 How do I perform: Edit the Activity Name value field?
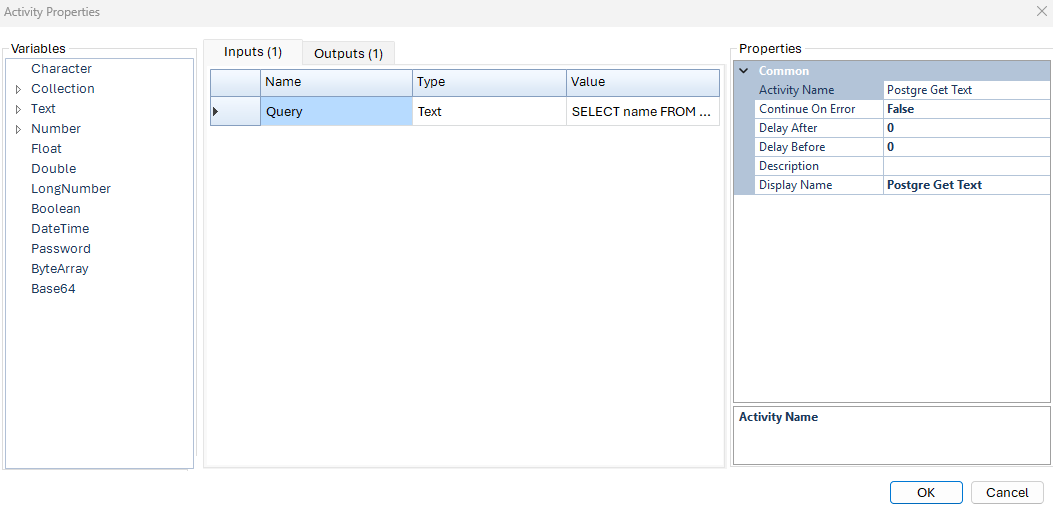965,90
